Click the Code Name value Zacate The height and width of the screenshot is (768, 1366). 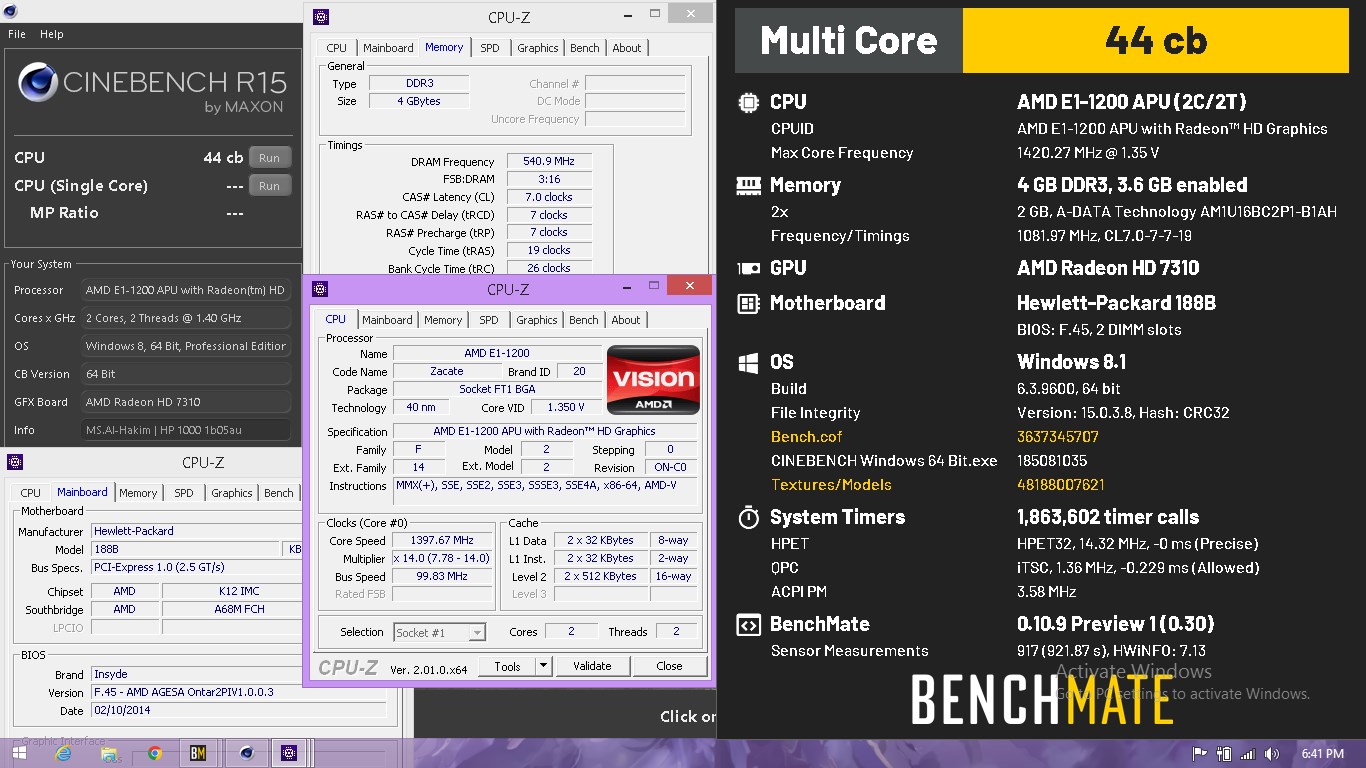pos(447,371)
